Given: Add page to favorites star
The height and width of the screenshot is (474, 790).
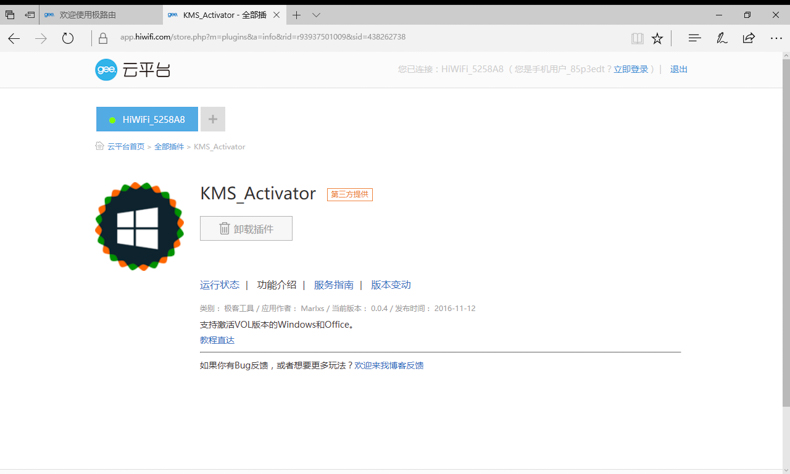Looking at the screenshot, I should click(x=657, y=38).
